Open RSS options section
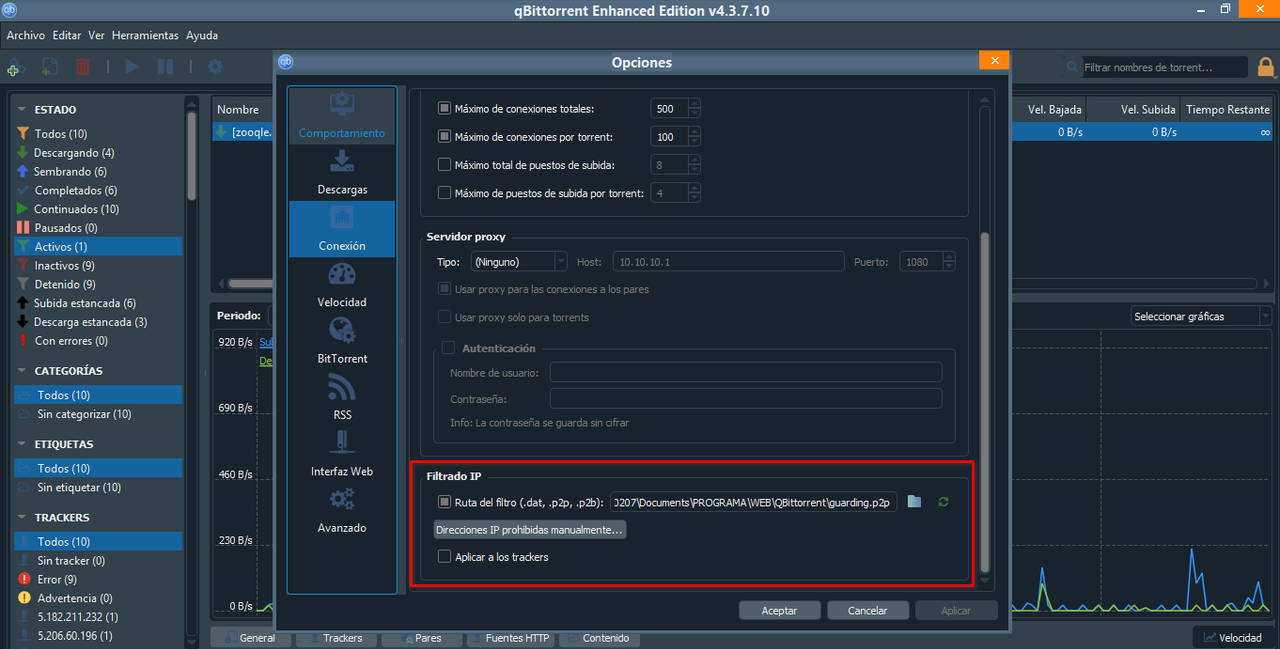The image size is (1280, 649). click(x=342, y=398)
